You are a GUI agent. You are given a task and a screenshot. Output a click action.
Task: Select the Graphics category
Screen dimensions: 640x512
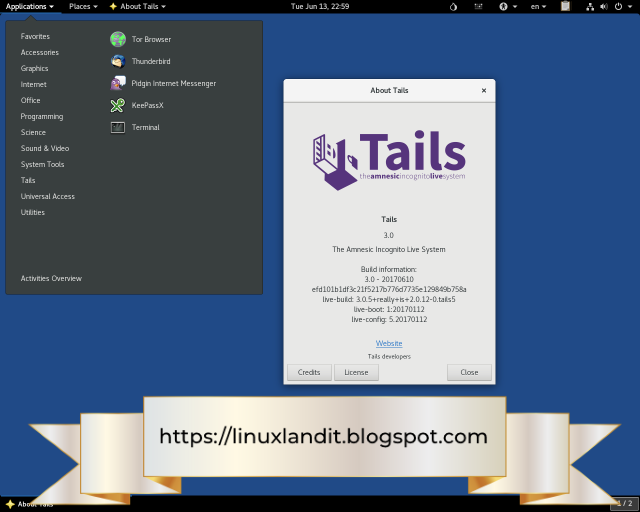(x=34, y=68)
